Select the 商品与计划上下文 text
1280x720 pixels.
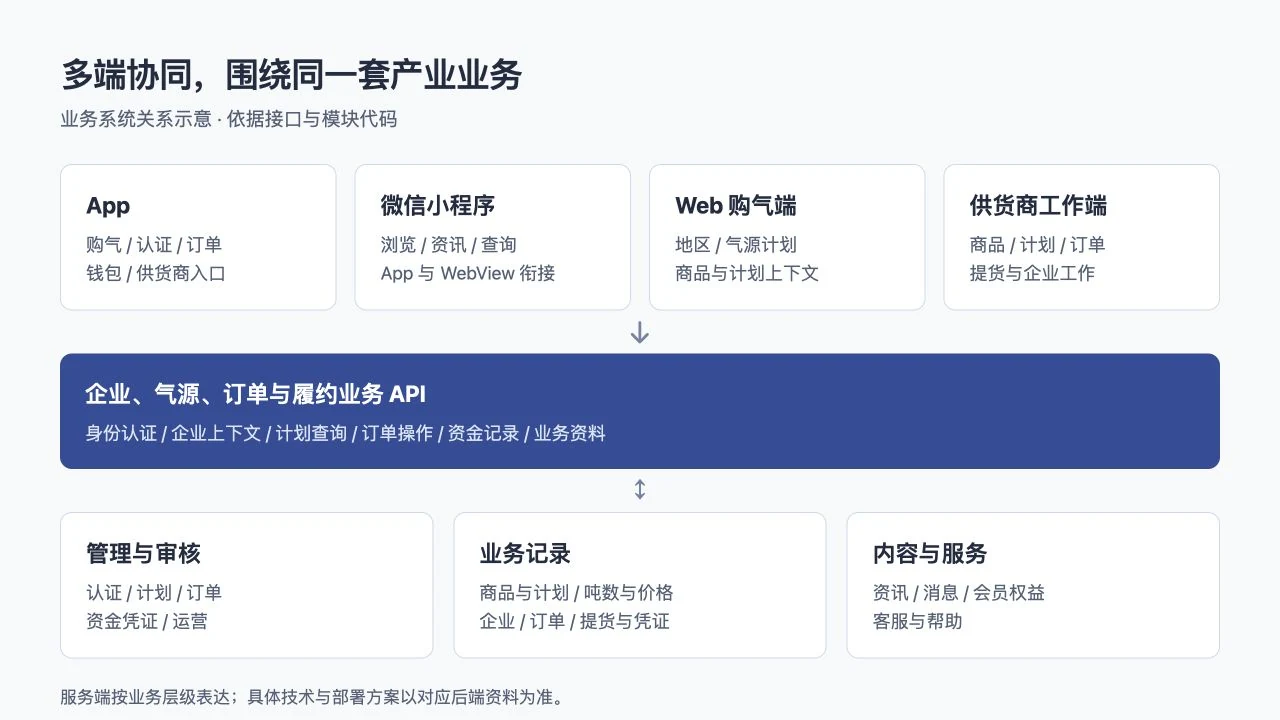coord(747,273)
